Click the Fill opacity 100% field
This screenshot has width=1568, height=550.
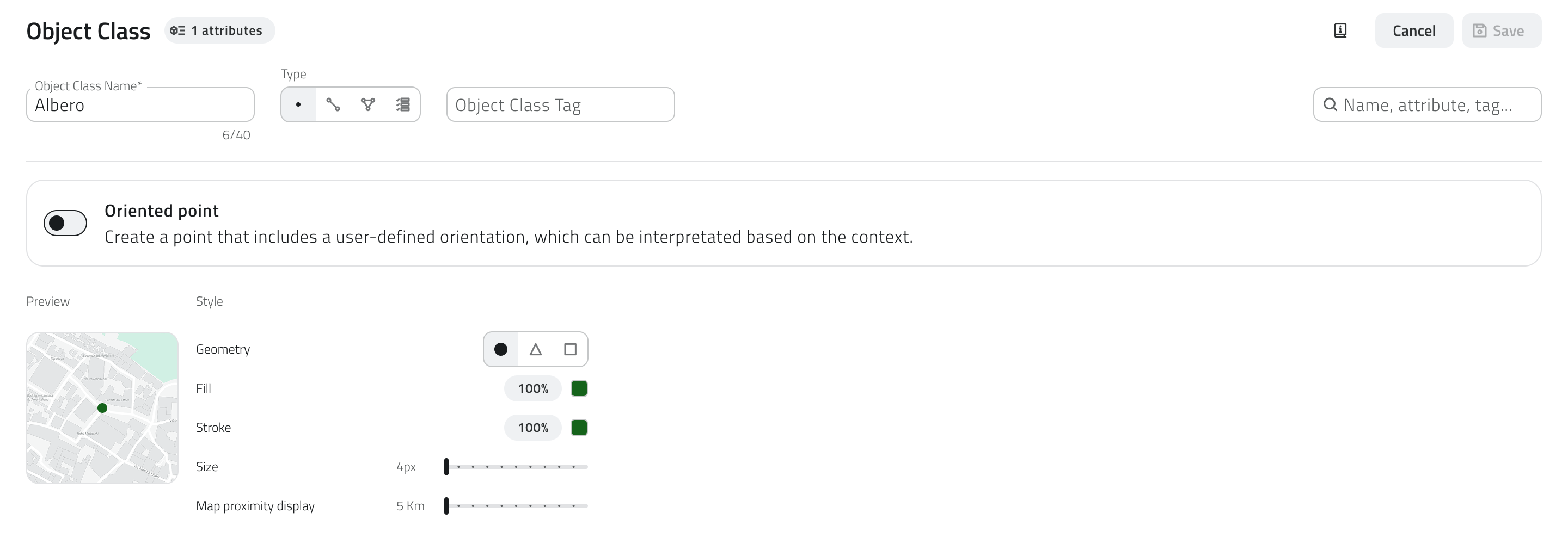coord(532,388)
